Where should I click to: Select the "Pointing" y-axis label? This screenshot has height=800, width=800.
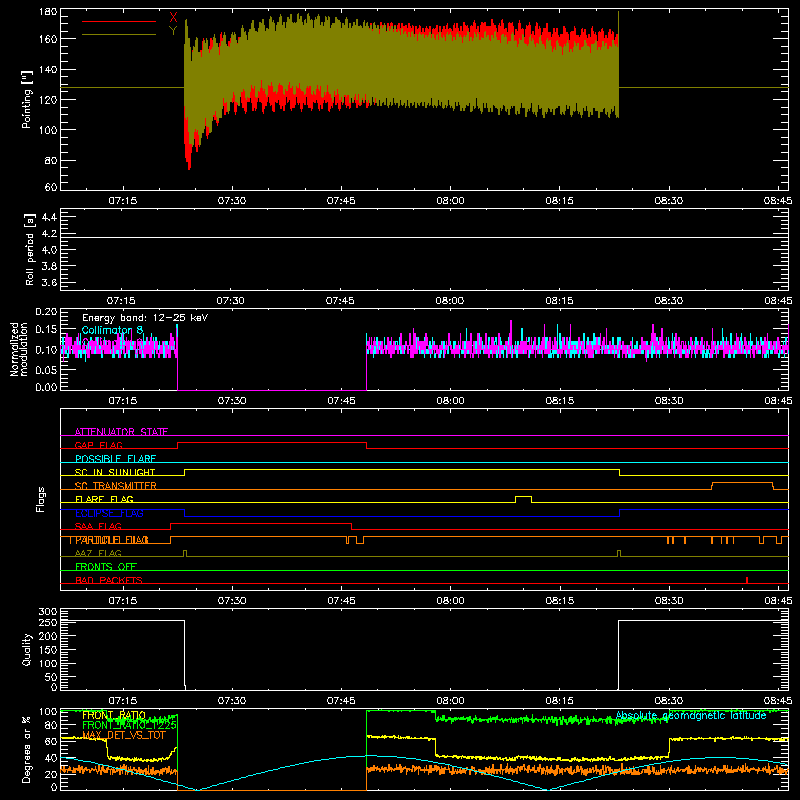27,99
